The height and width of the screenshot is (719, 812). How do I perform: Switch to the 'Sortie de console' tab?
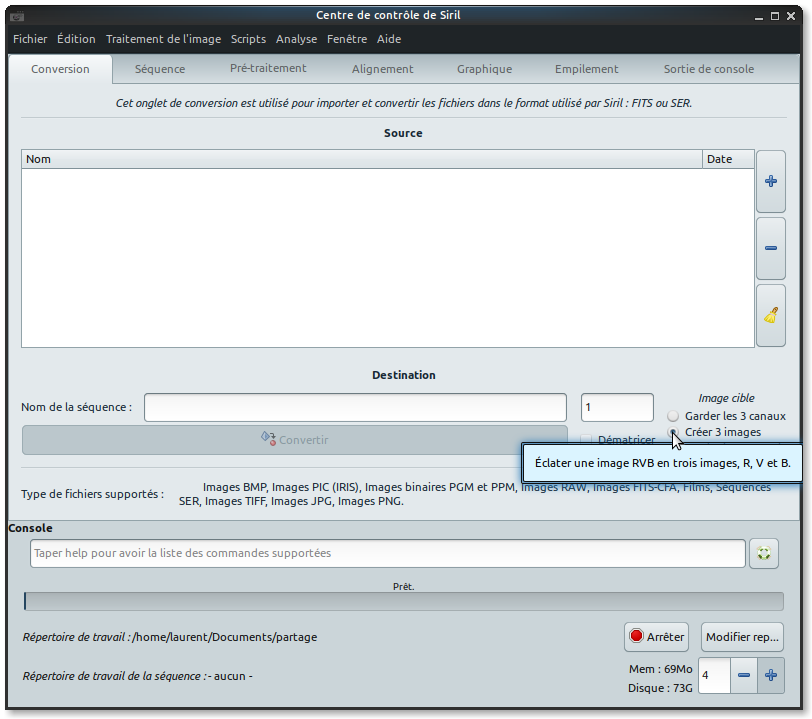[708, 69]
